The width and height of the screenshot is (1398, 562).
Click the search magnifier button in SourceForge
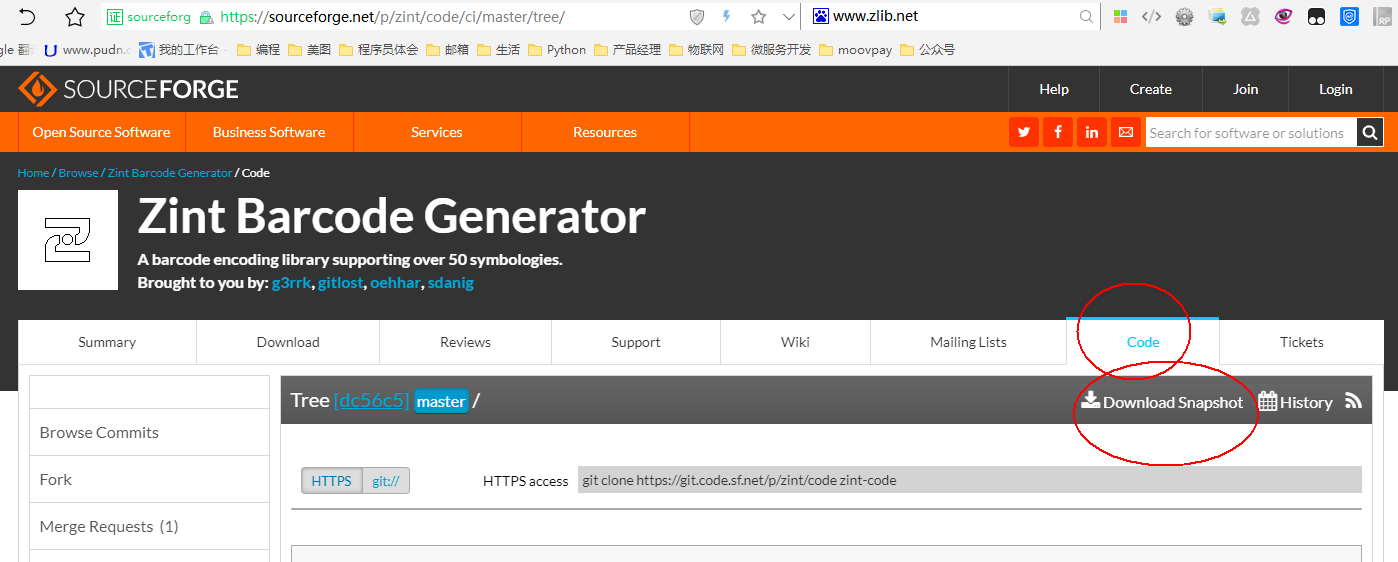click(x=1370, y=132)
